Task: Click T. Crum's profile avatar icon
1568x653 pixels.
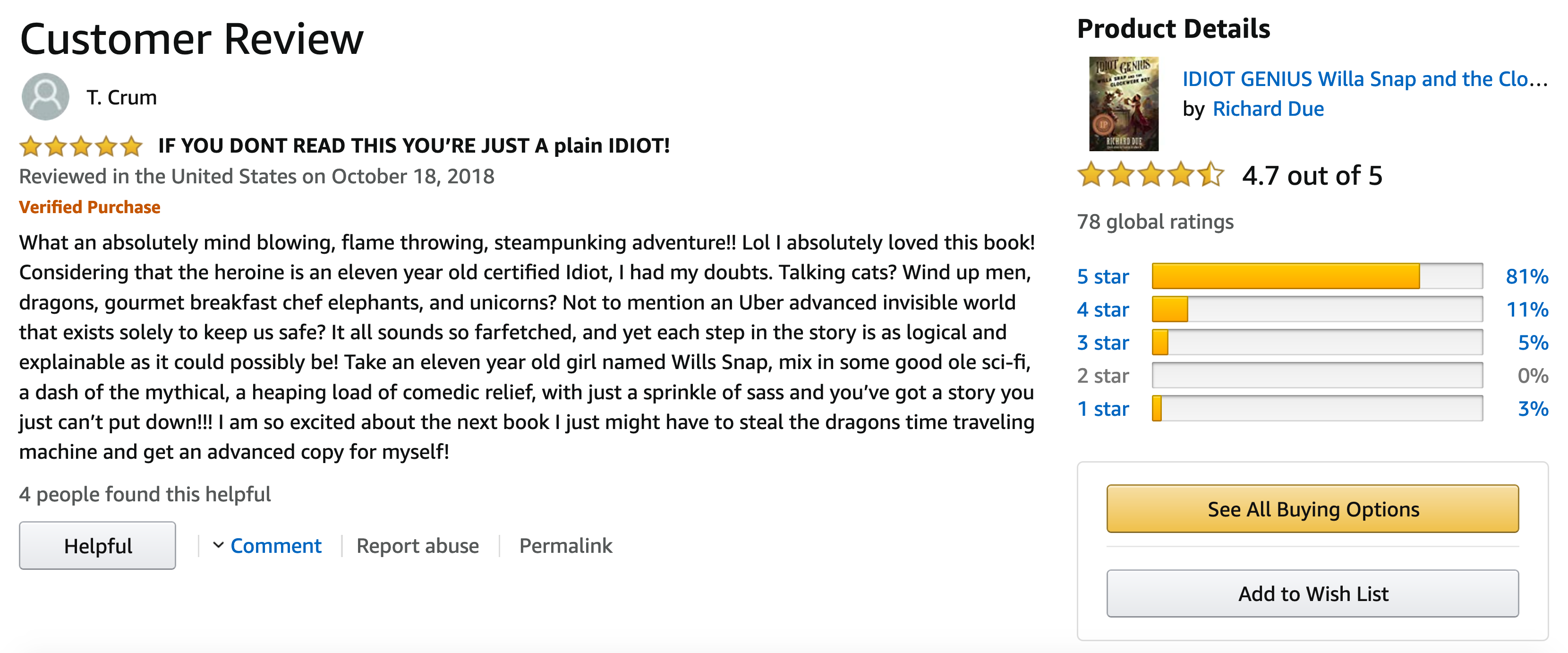Action: (x=45, y=97)
